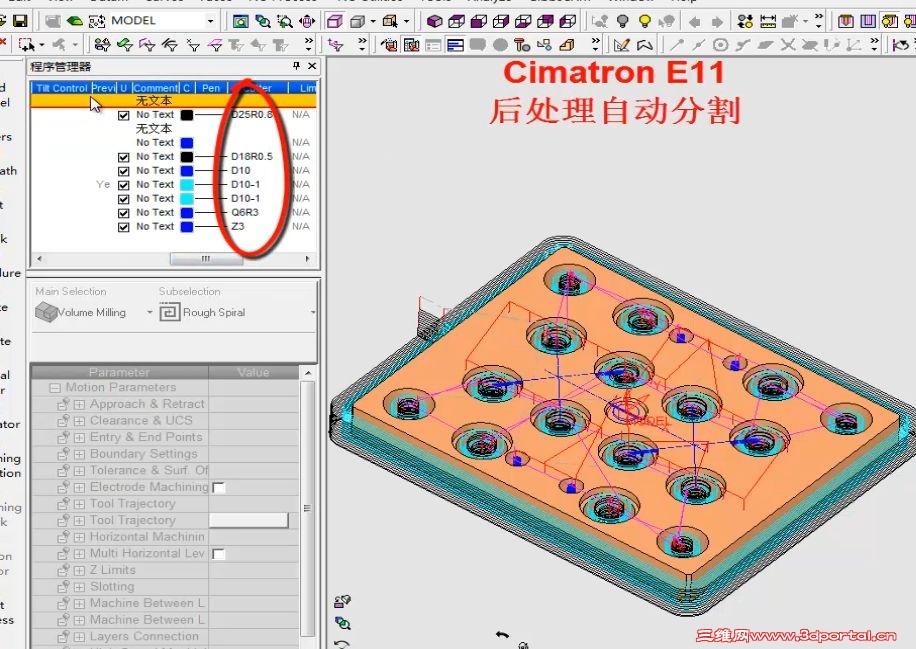
Task: Click the polyline curve icon beside pencil
Action: pos(644,44)
